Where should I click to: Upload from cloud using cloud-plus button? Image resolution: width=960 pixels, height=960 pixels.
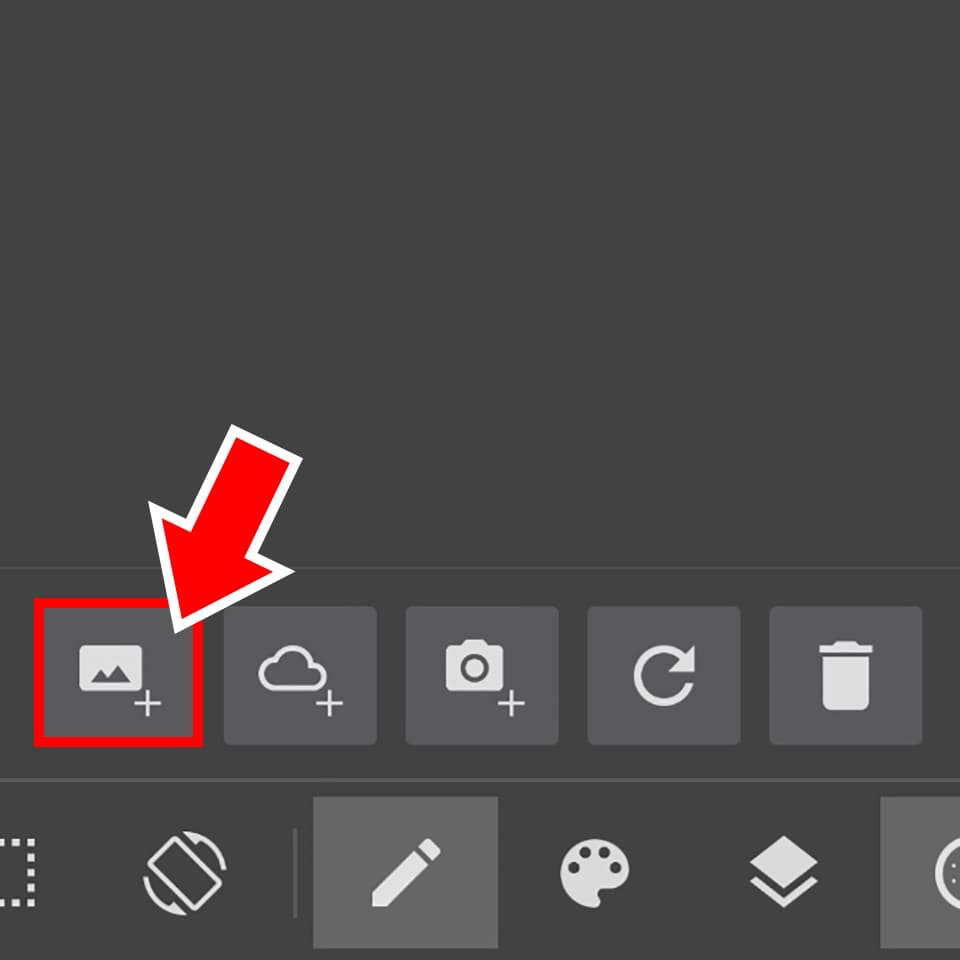(x=300, y=675)
